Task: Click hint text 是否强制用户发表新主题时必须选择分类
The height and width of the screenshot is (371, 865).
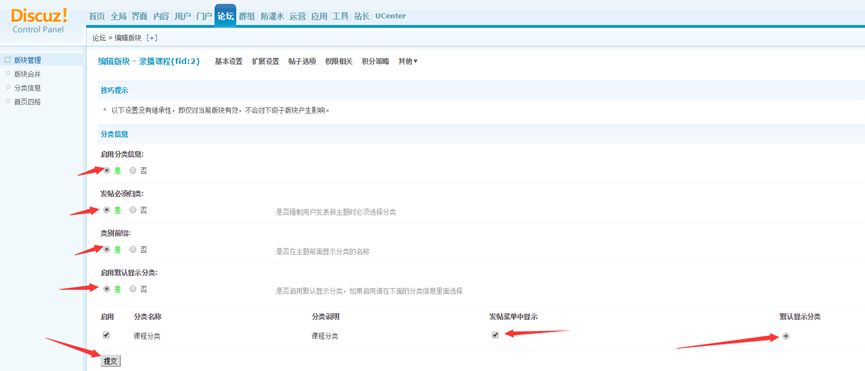Action: click(x=335, y=212)
